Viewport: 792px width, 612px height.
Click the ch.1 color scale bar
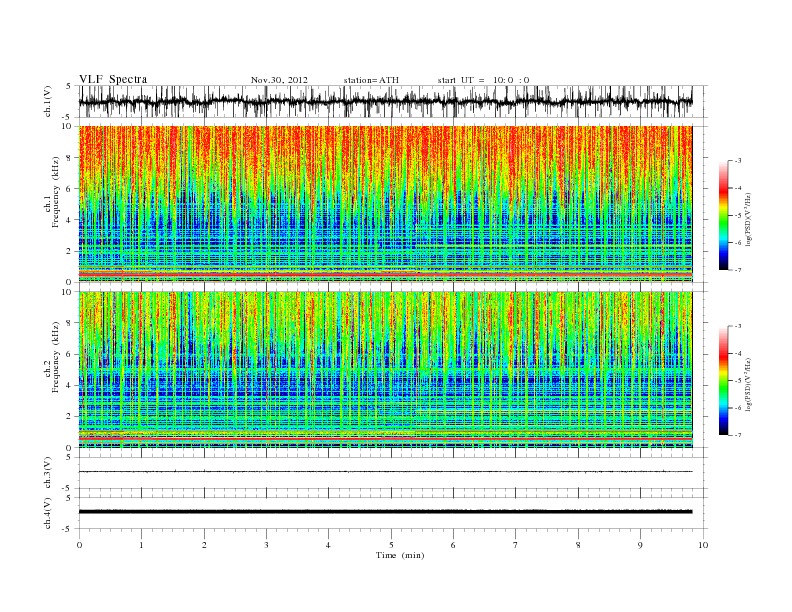tap(723, 215)
